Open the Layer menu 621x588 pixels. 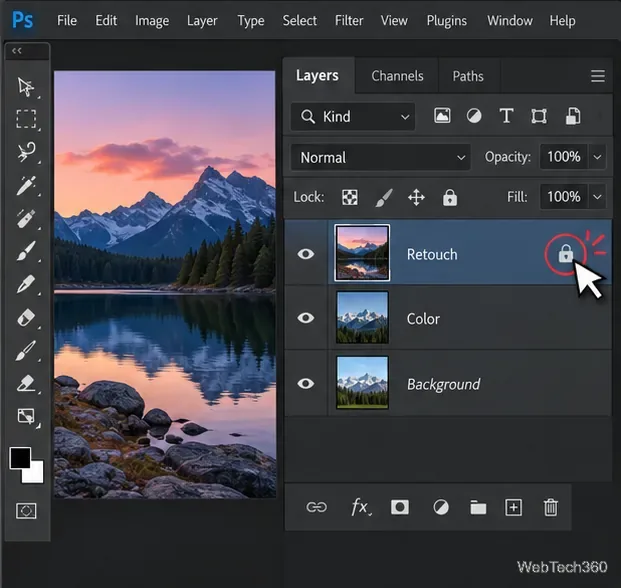tap(202, 21)
